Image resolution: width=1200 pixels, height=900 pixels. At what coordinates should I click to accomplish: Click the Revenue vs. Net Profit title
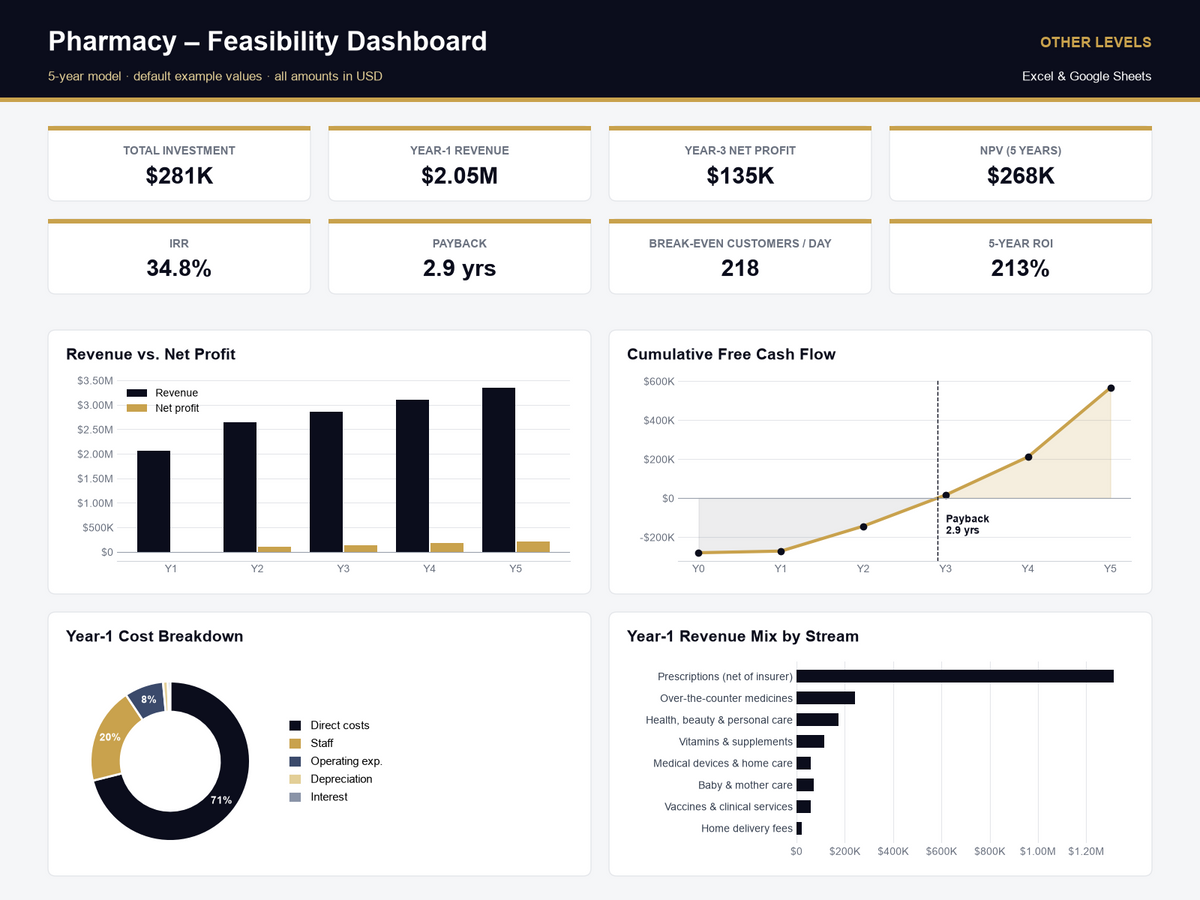pos(151,354)
